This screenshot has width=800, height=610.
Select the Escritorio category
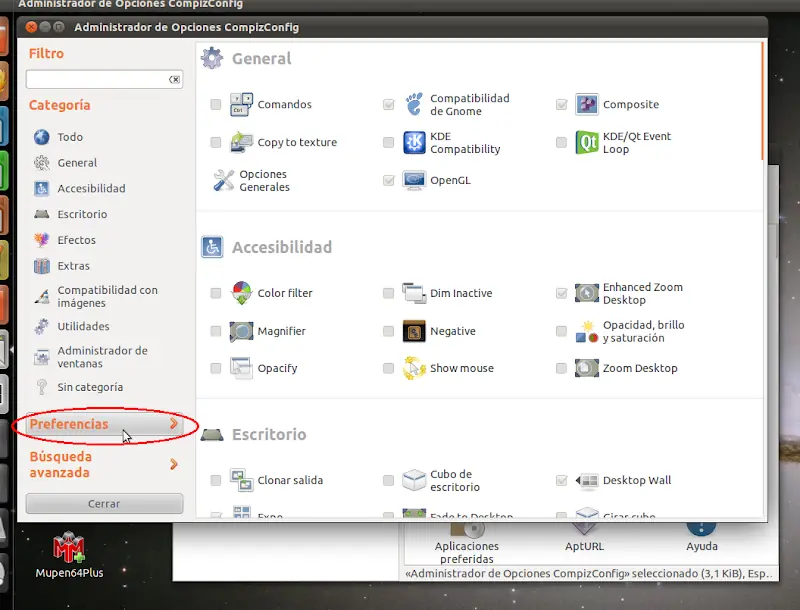coord(82,214)
